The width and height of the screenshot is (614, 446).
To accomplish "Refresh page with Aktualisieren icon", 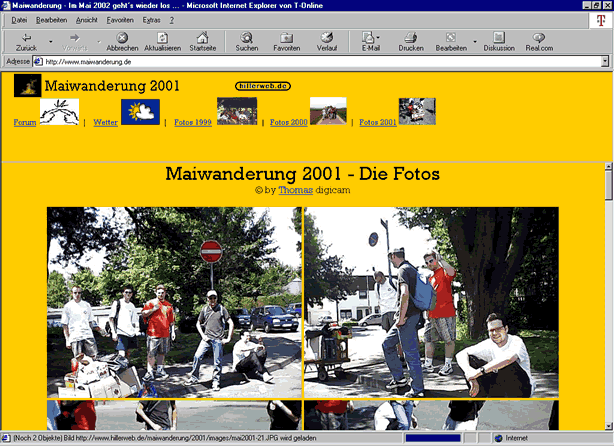I will coord(162,38).
